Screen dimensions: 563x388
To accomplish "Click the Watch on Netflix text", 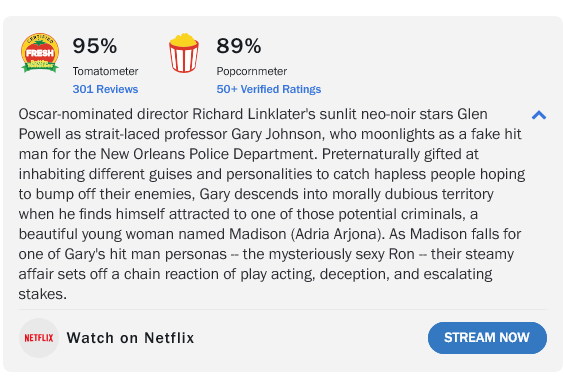I will click(x=130, y=338).
